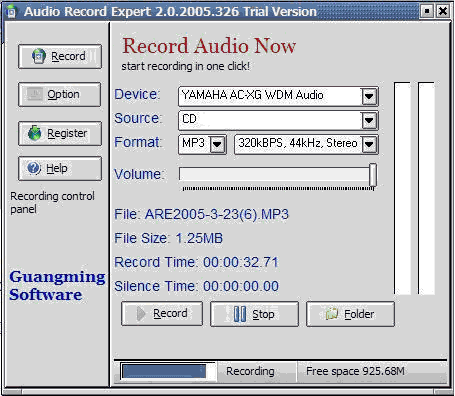
Task: Open Help from the sidebar
Action: point(60,168)
